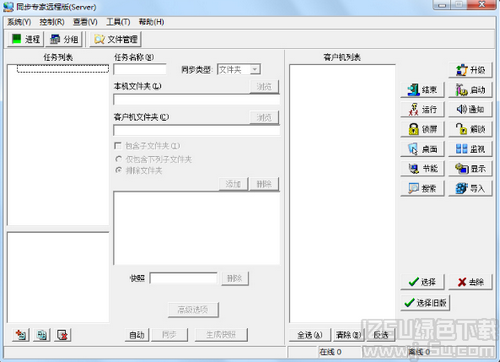
Task: Click the 显示 display button
Action: click(x=470, y=169)
